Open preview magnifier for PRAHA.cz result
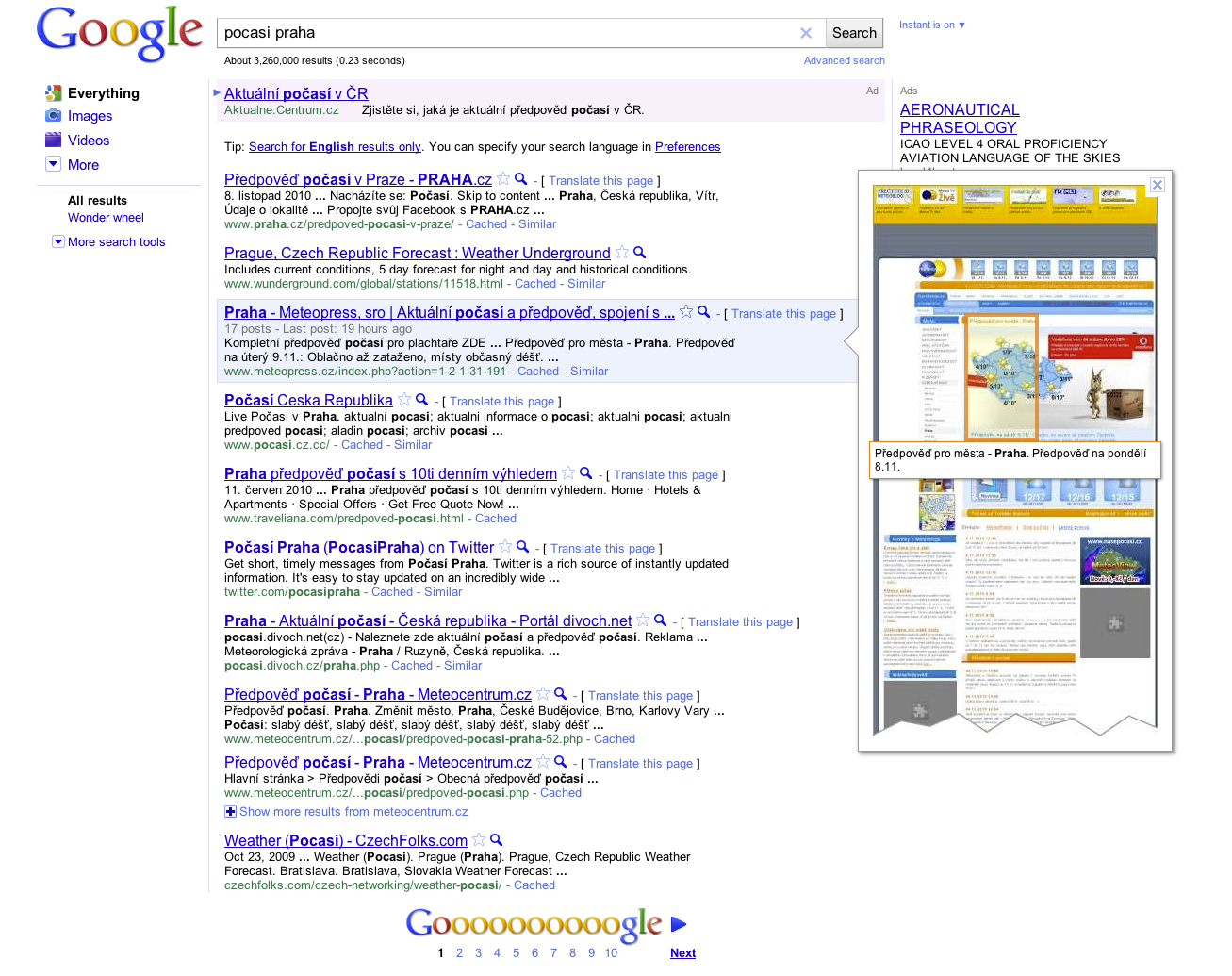The width and height of the screenshot is (1232, 976). (x=520, y=178)
